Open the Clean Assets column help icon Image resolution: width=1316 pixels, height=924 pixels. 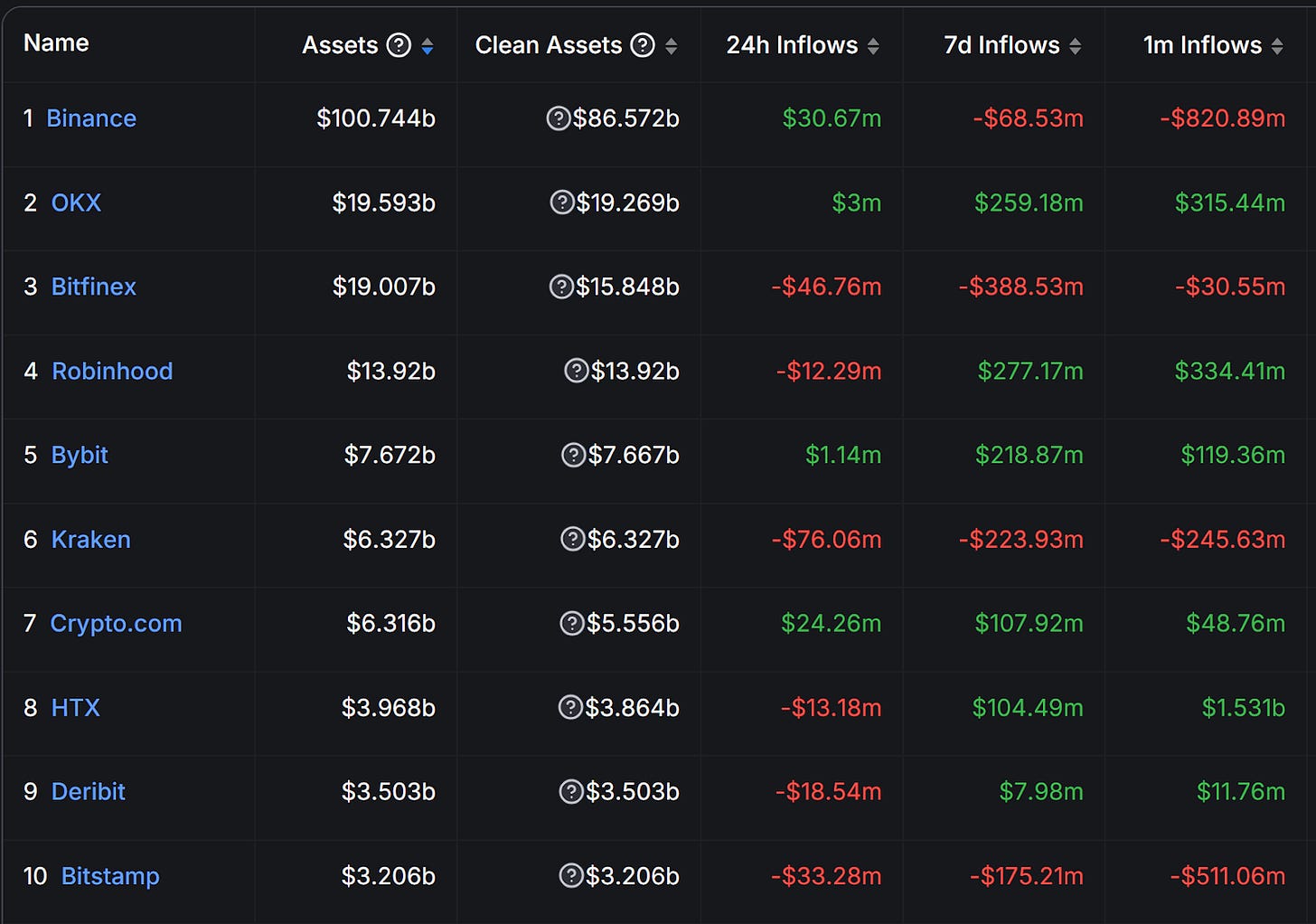click(x=643, y=45)
